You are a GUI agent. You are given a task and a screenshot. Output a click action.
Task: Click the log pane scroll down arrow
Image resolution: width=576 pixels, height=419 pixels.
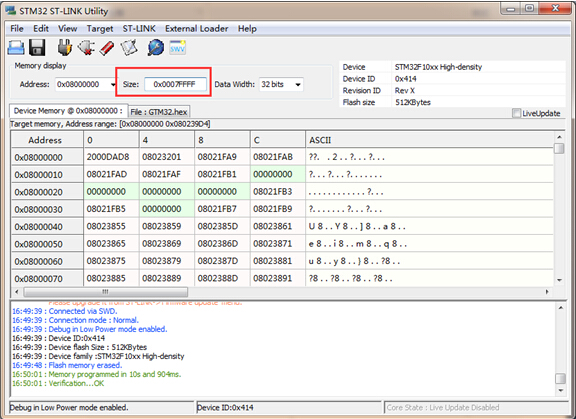coord(560,390)
